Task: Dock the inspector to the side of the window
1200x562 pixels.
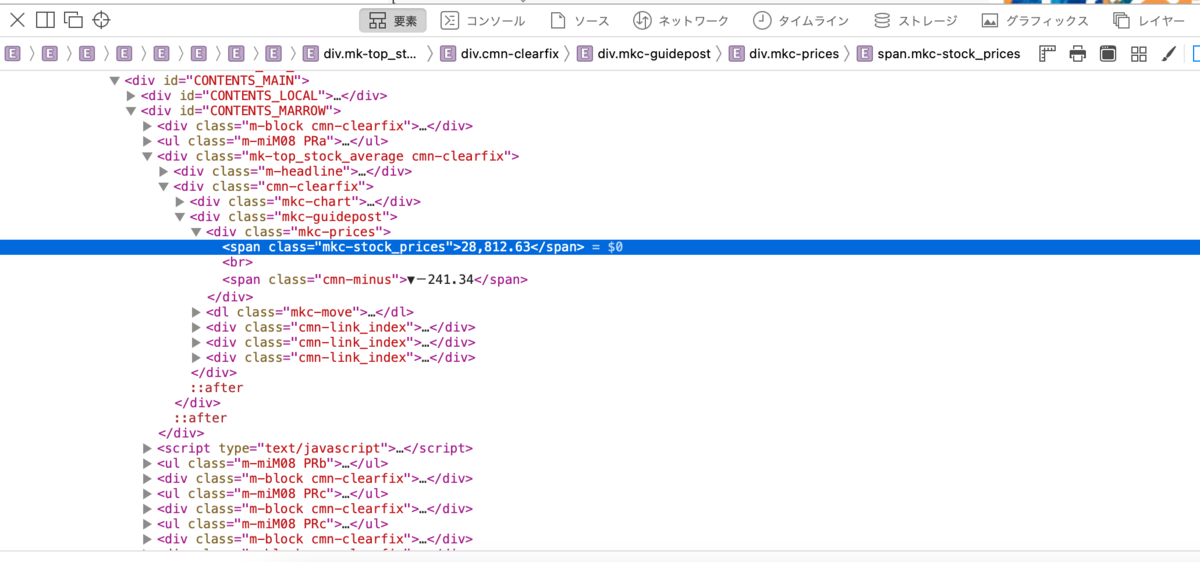Action: point(45,20)
